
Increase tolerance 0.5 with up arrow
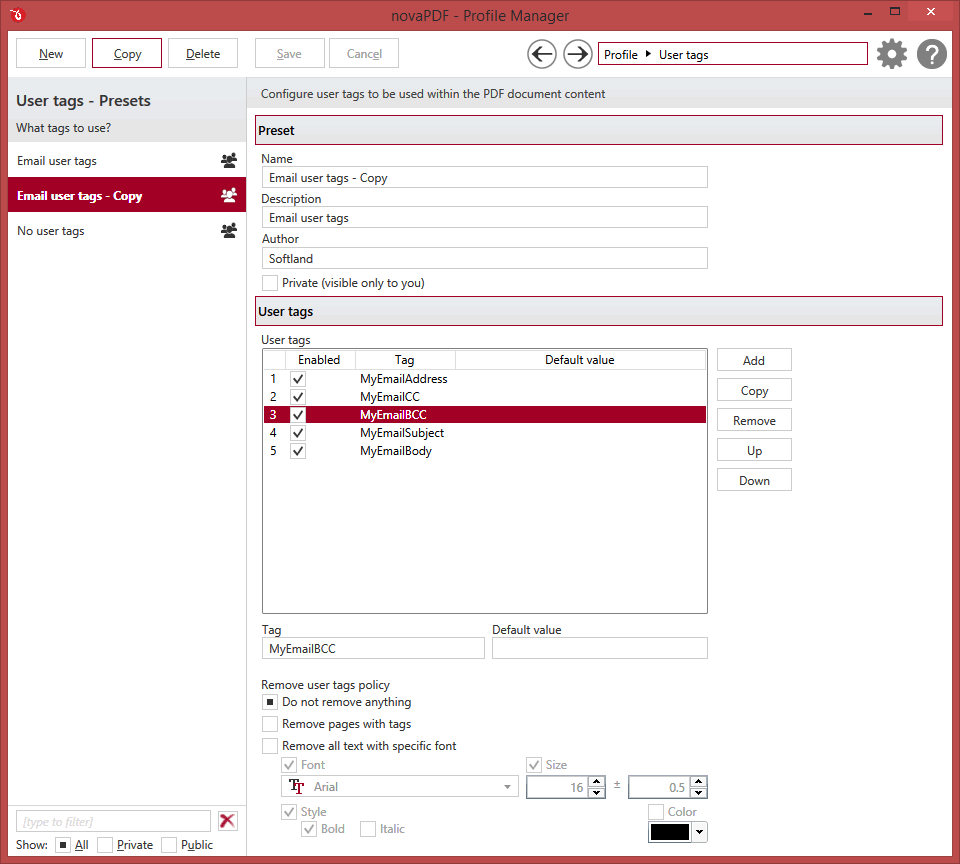[699, 781]
